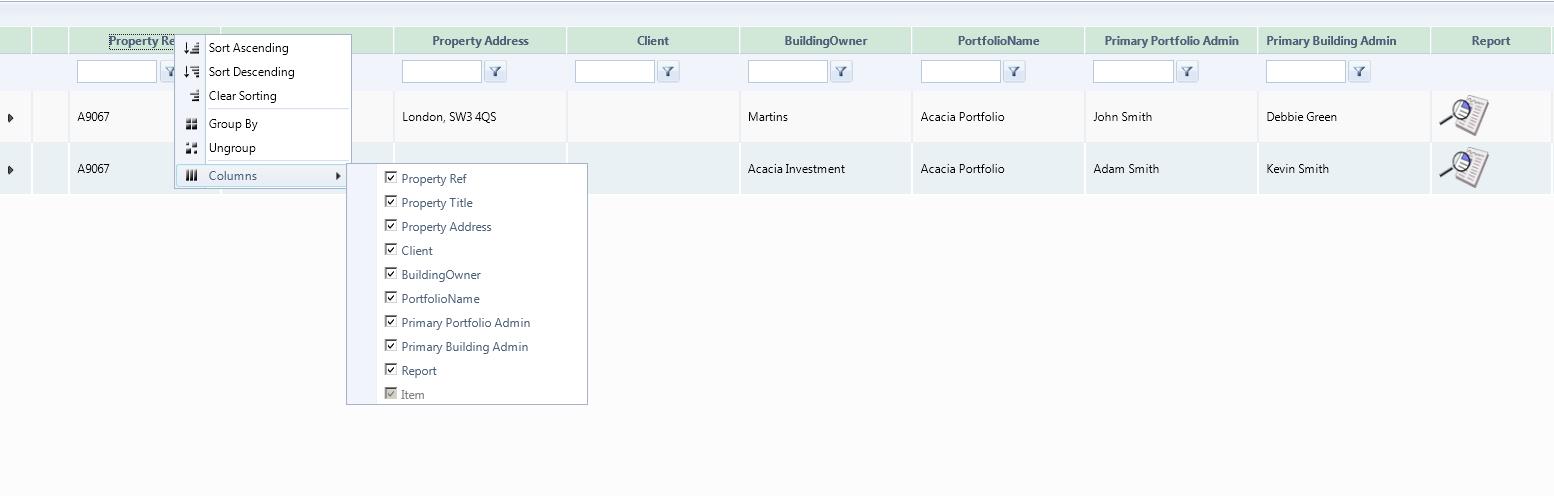This screenshot has width=1554, height=496.
Task: Click filter icon under Primary Portfolio Admin
Action: click(1187, 72)
